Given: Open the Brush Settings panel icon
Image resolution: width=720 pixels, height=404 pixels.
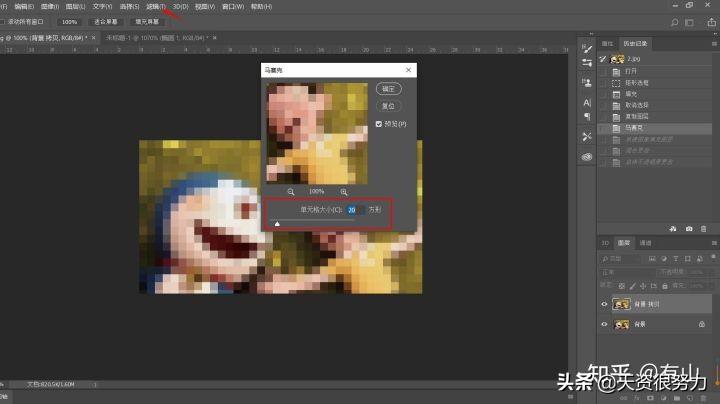Looking at the screenshot, I should (x=586, y=48).
